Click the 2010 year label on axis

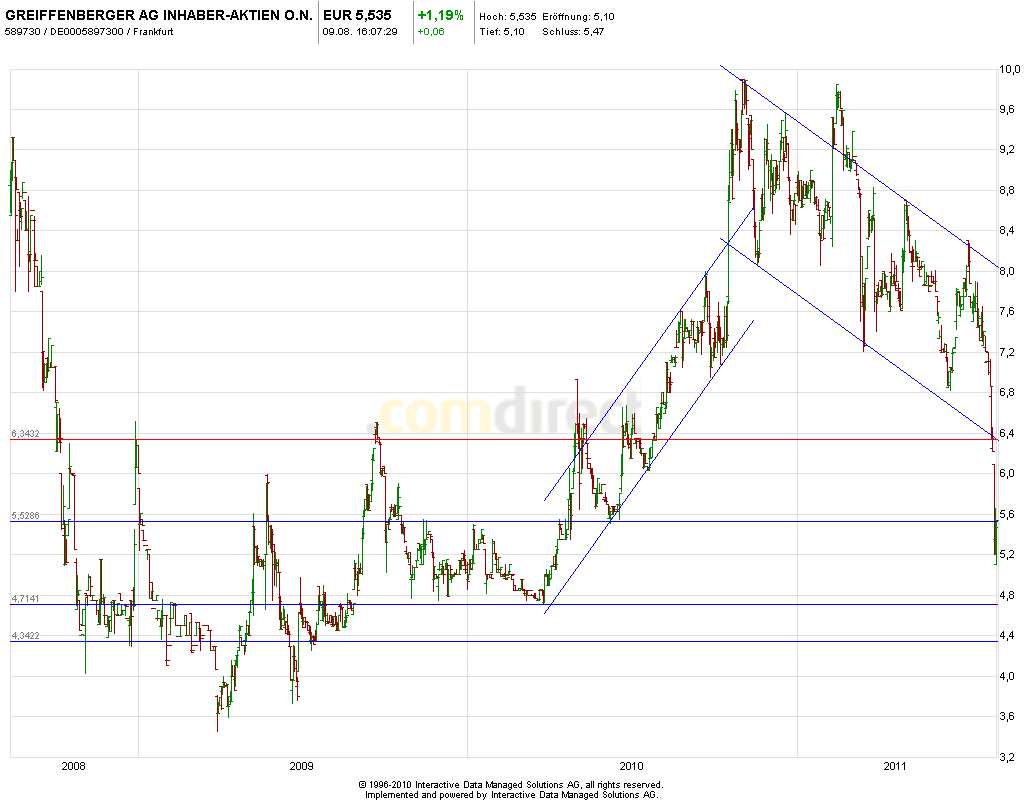tap(630, 766)
